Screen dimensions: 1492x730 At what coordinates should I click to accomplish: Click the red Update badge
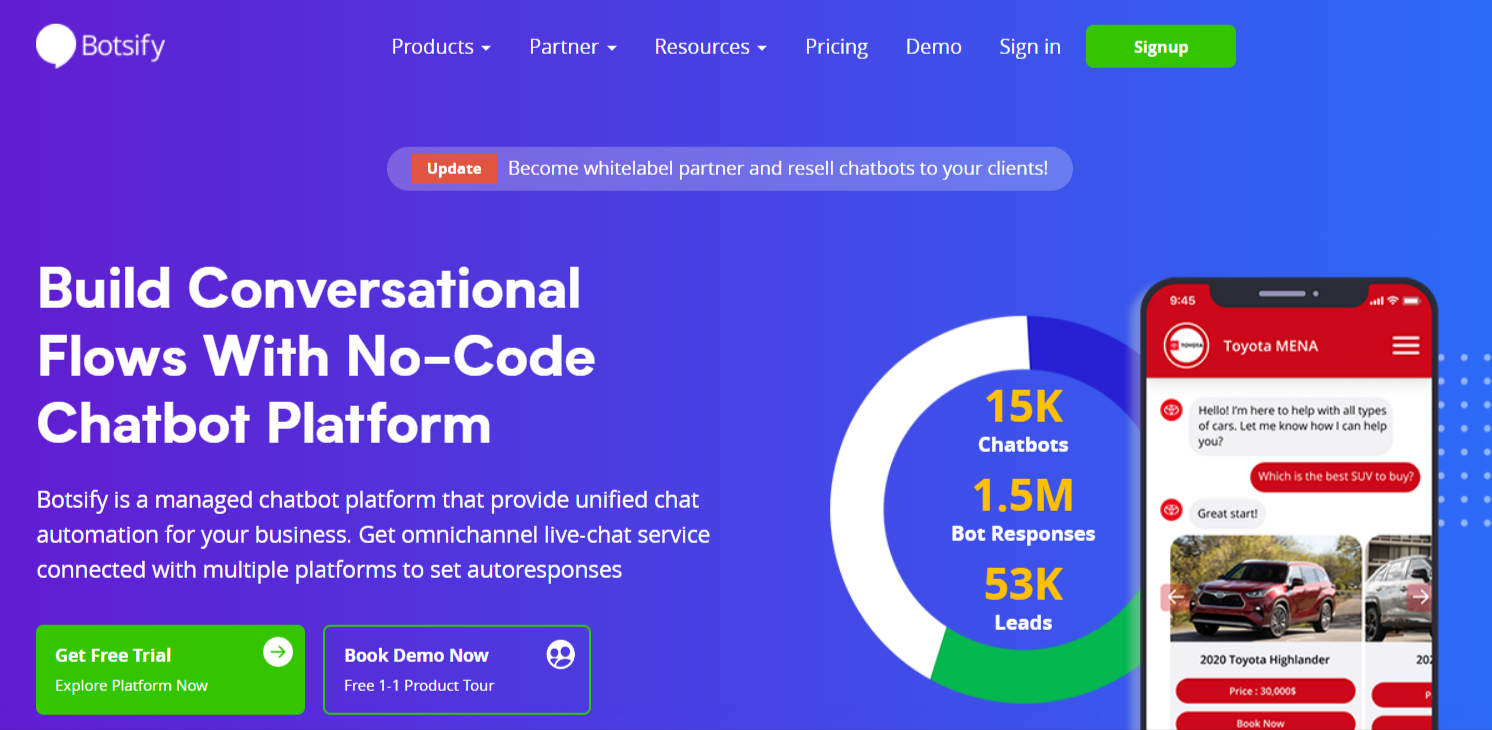(x=454, y=169)
